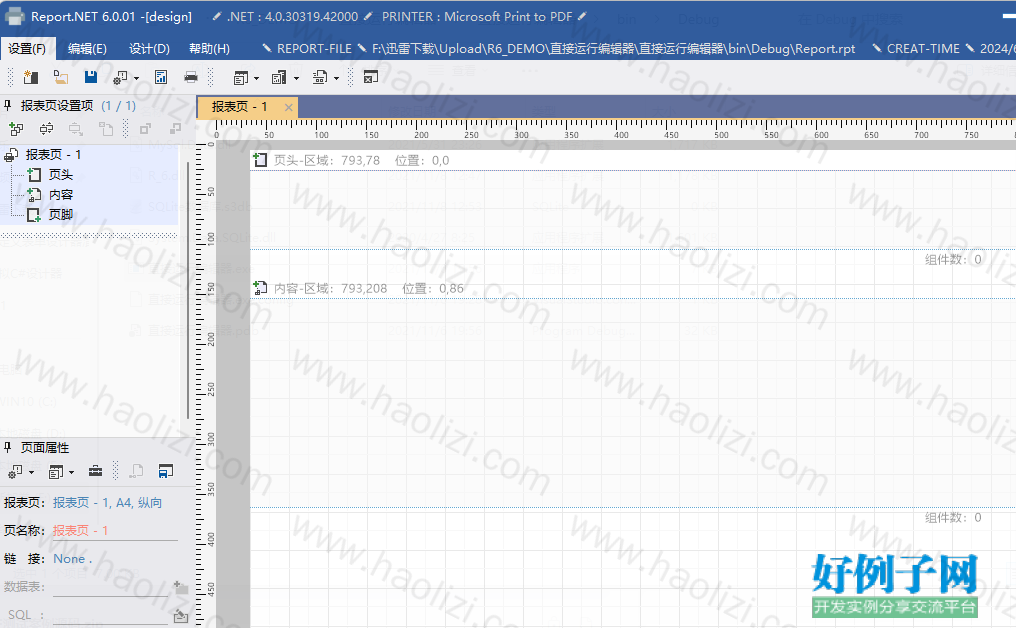
Task: Click window layout icon in 页面属性 toolbar
Action: [x=56, y=472]
